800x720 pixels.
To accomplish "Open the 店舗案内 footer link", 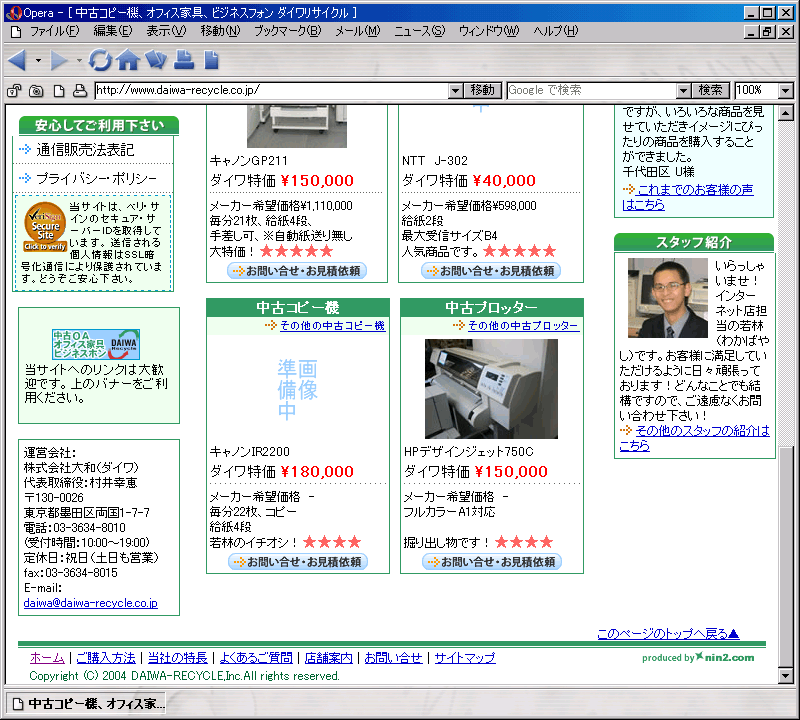I will (x=329, y=658).
